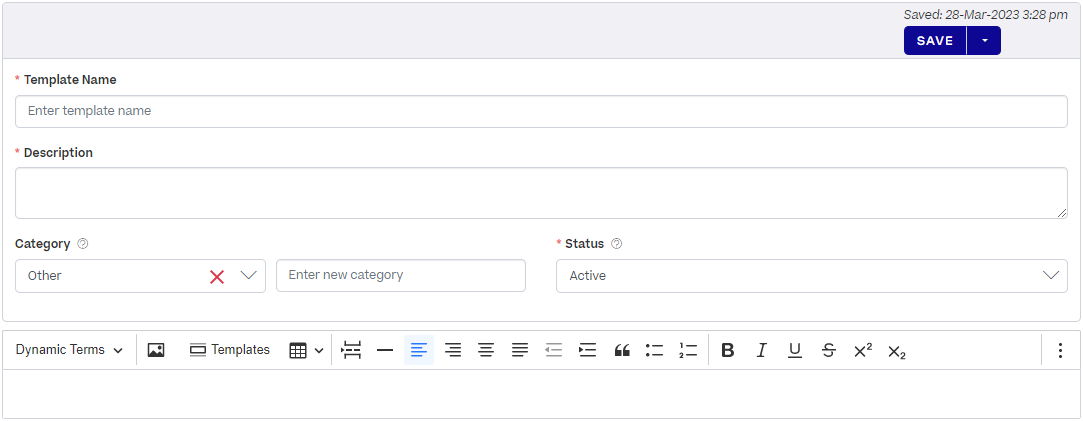Screen dimensions: 1083x421
Task: Open the Templates menu item
Action: 229,350
